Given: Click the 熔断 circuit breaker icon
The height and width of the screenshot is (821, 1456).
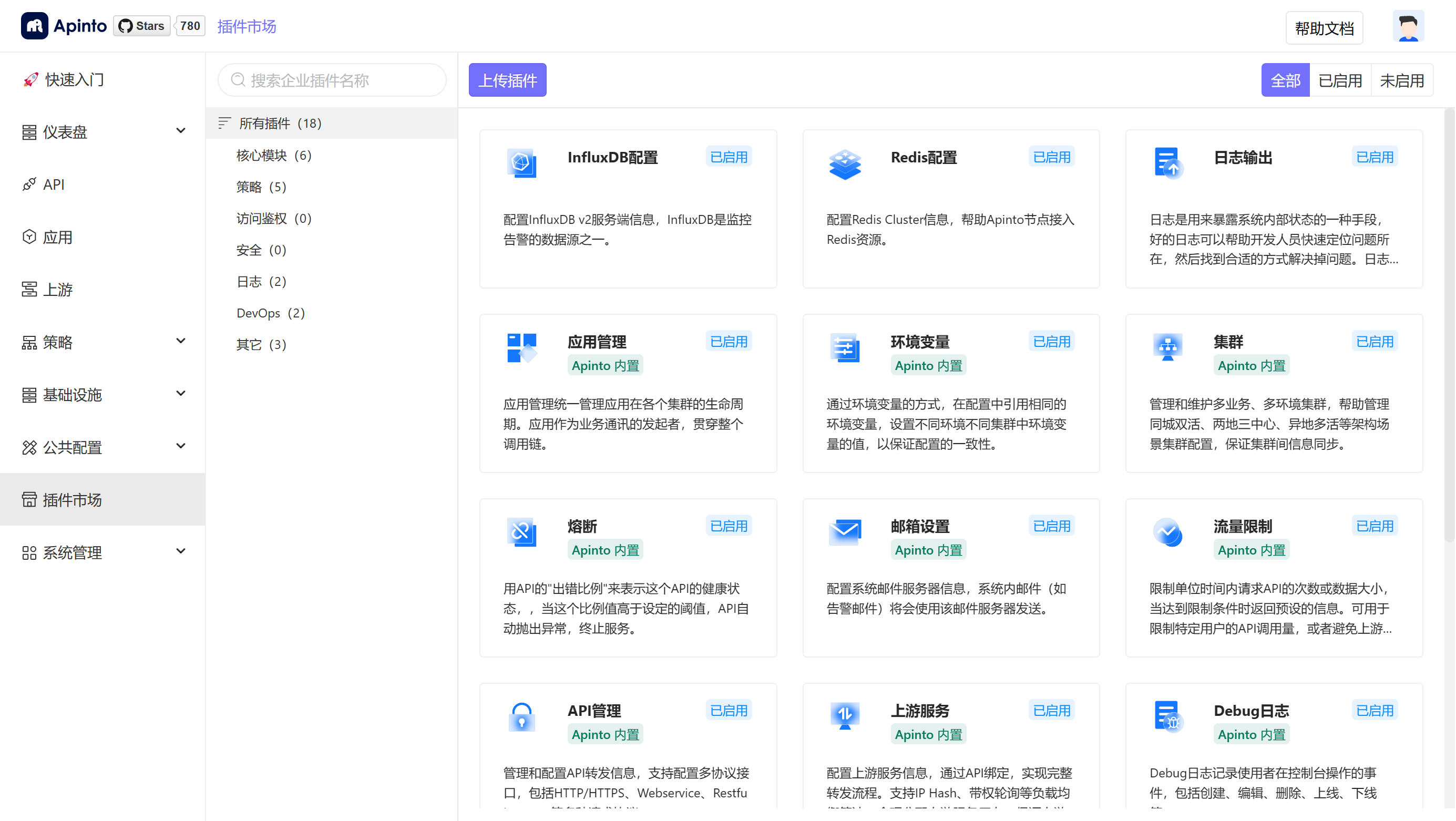Looking at the screenshot, I should [521, 532].
